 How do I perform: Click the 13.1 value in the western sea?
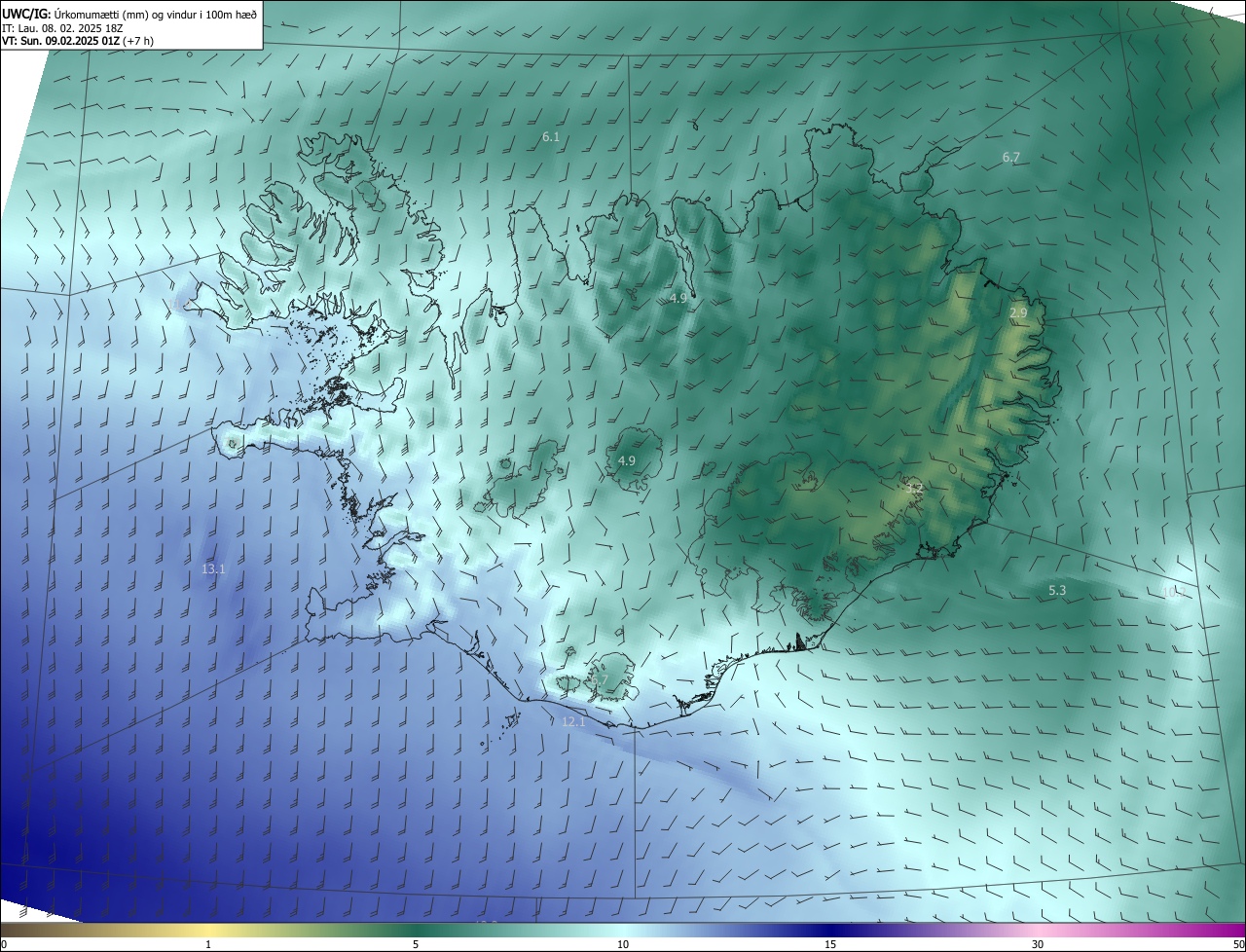coord(213,569)
